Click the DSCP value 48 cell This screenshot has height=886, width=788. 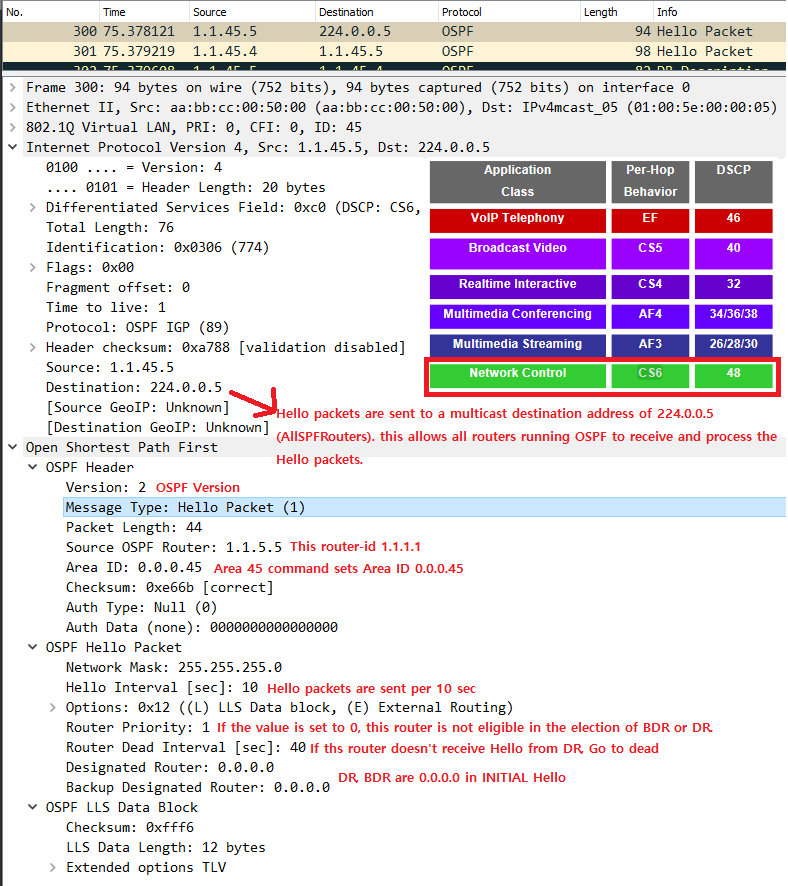click(733, 376)
